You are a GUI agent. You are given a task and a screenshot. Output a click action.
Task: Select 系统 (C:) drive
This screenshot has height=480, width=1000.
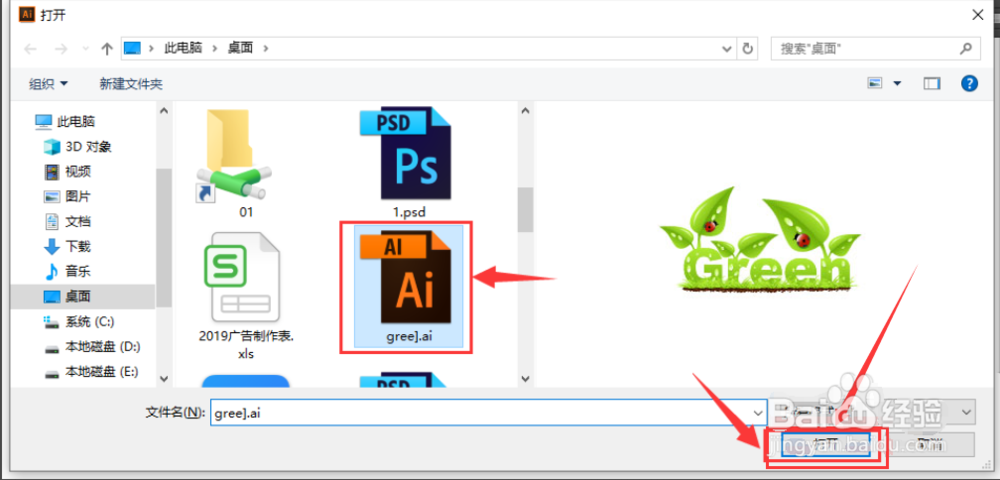click(79, 321)
